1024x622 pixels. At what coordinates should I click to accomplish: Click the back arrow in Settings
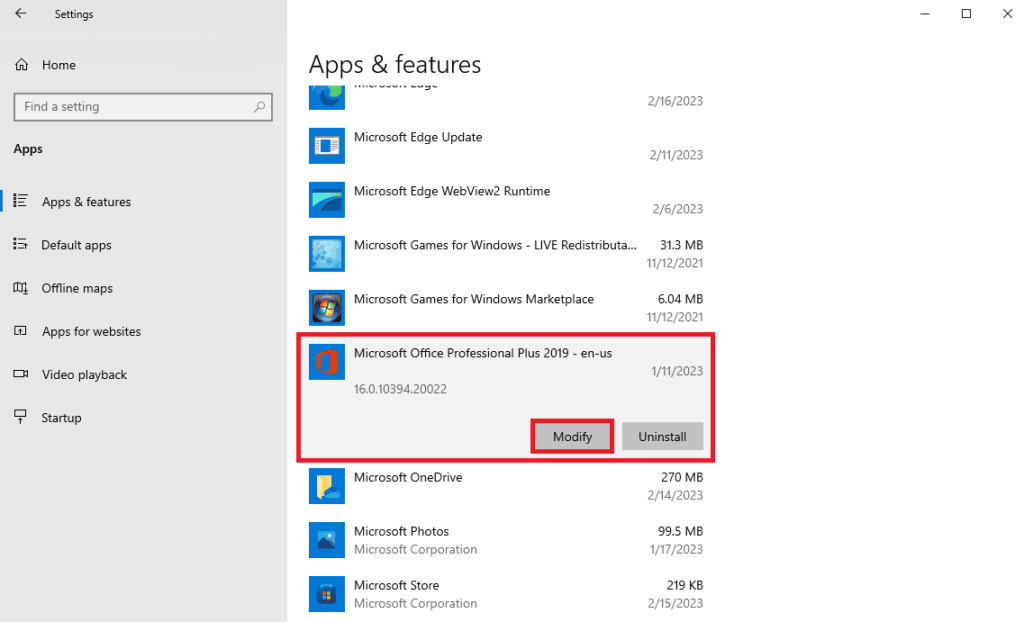click(21, 14)
